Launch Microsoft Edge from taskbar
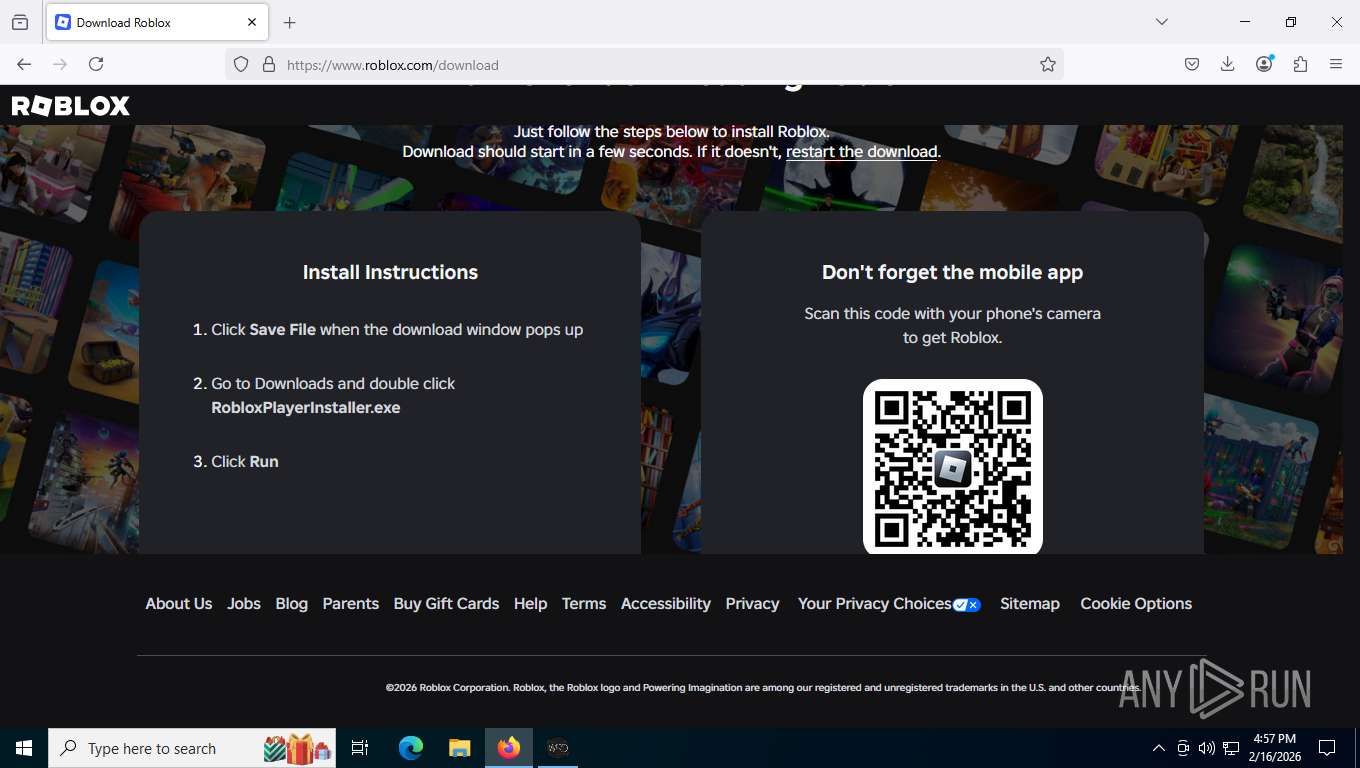Viewport: 1360px width, 768px height. pyautogui.click(x=411, y=748)
